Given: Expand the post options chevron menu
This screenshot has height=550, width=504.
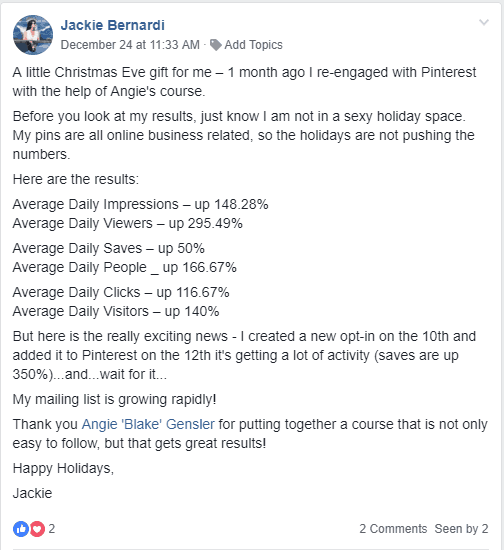Looking at the screenshot, I should 484,22.
